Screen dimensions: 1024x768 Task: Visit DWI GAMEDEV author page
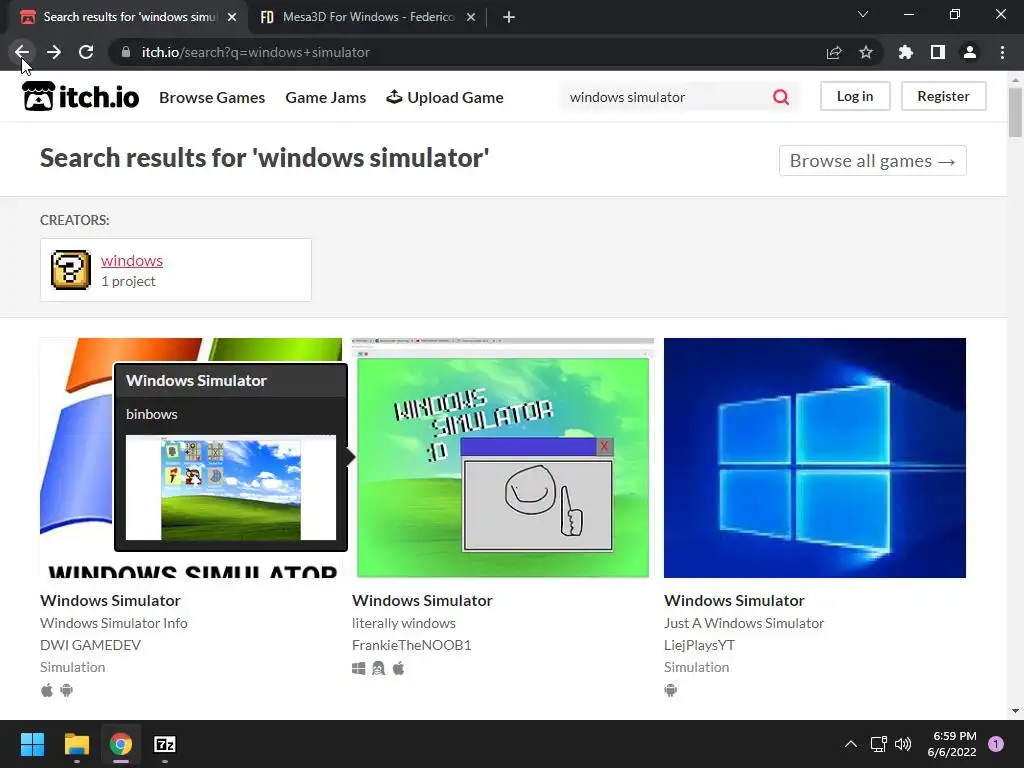(x=90, y=645)
